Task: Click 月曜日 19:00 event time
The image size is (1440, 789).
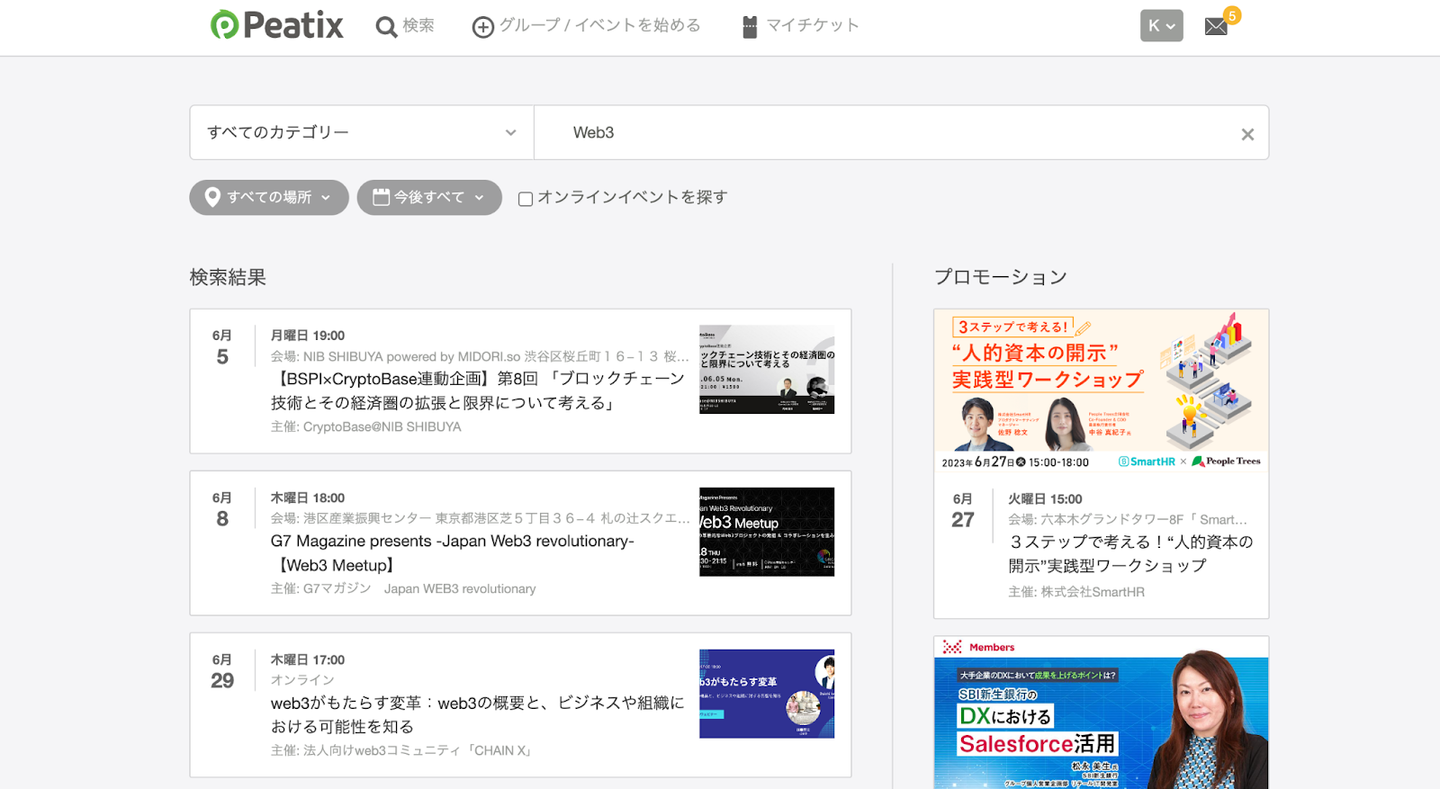Action: pos(307,336)
